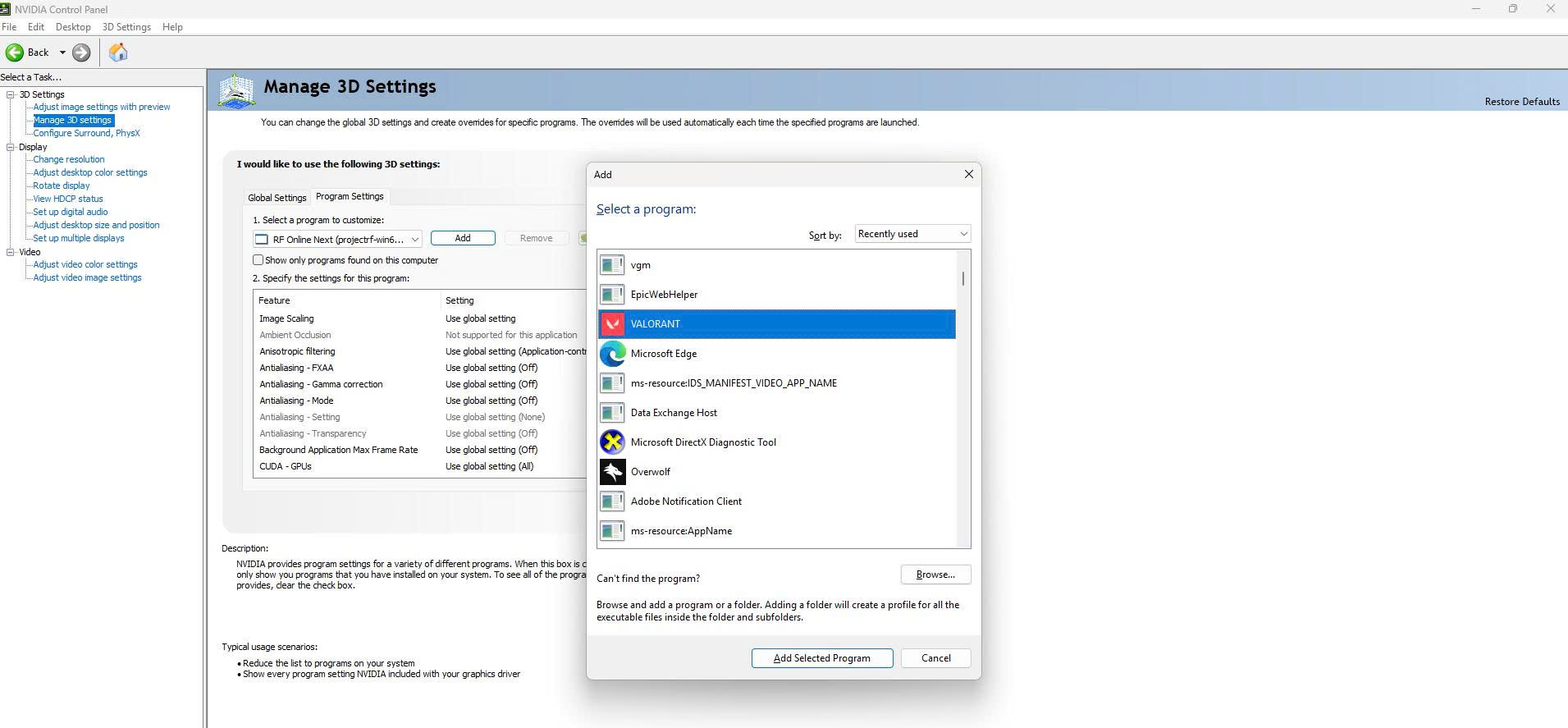This screenshot has width=1568, height=728.
Task: Click the Add Selected Program button
Action: (x=821, y=658)
